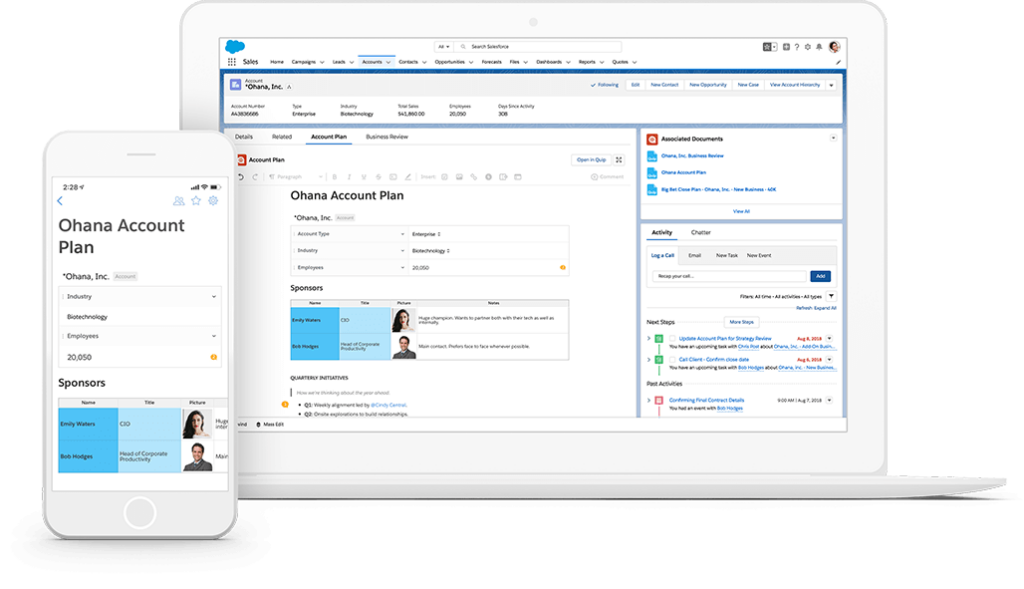Toggle the Following button on account
The height and width of the screenshot is (589, 1024).
coord(604,85)
